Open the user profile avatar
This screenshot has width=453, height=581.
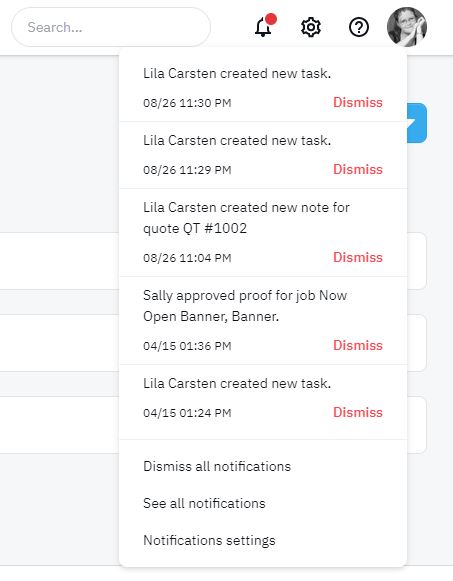(x=407, y=27)
